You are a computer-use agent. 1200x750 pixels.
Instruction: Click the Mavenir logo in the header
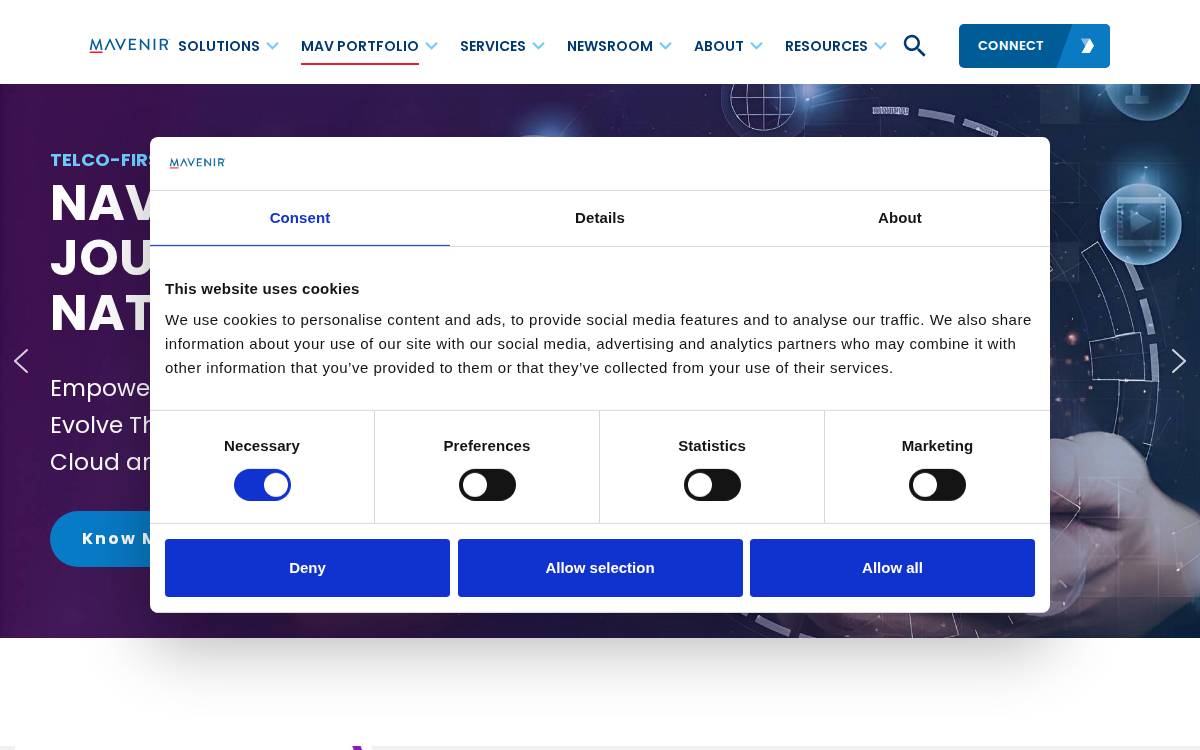pyautogui.click(x=129, y=45)
